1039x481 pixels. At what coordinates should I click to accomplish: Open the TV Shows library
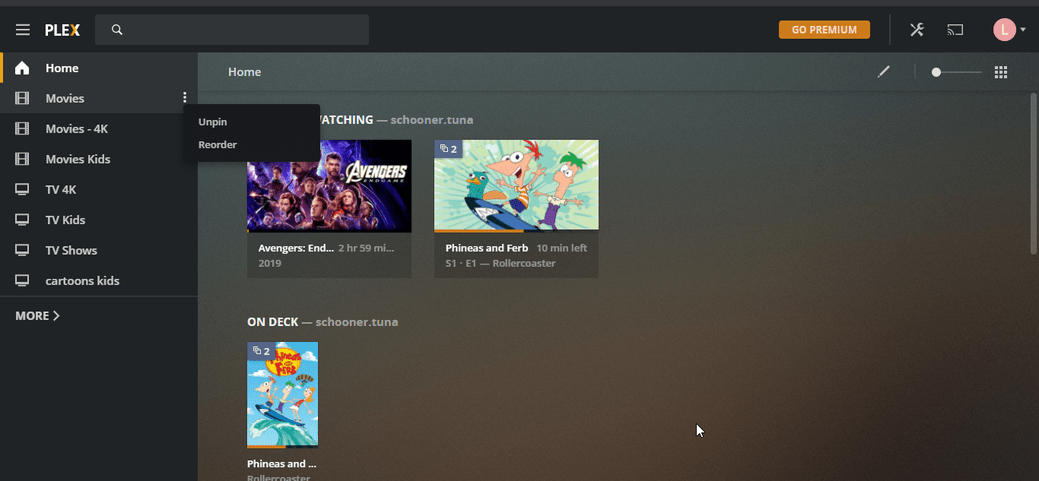(99, 250)
